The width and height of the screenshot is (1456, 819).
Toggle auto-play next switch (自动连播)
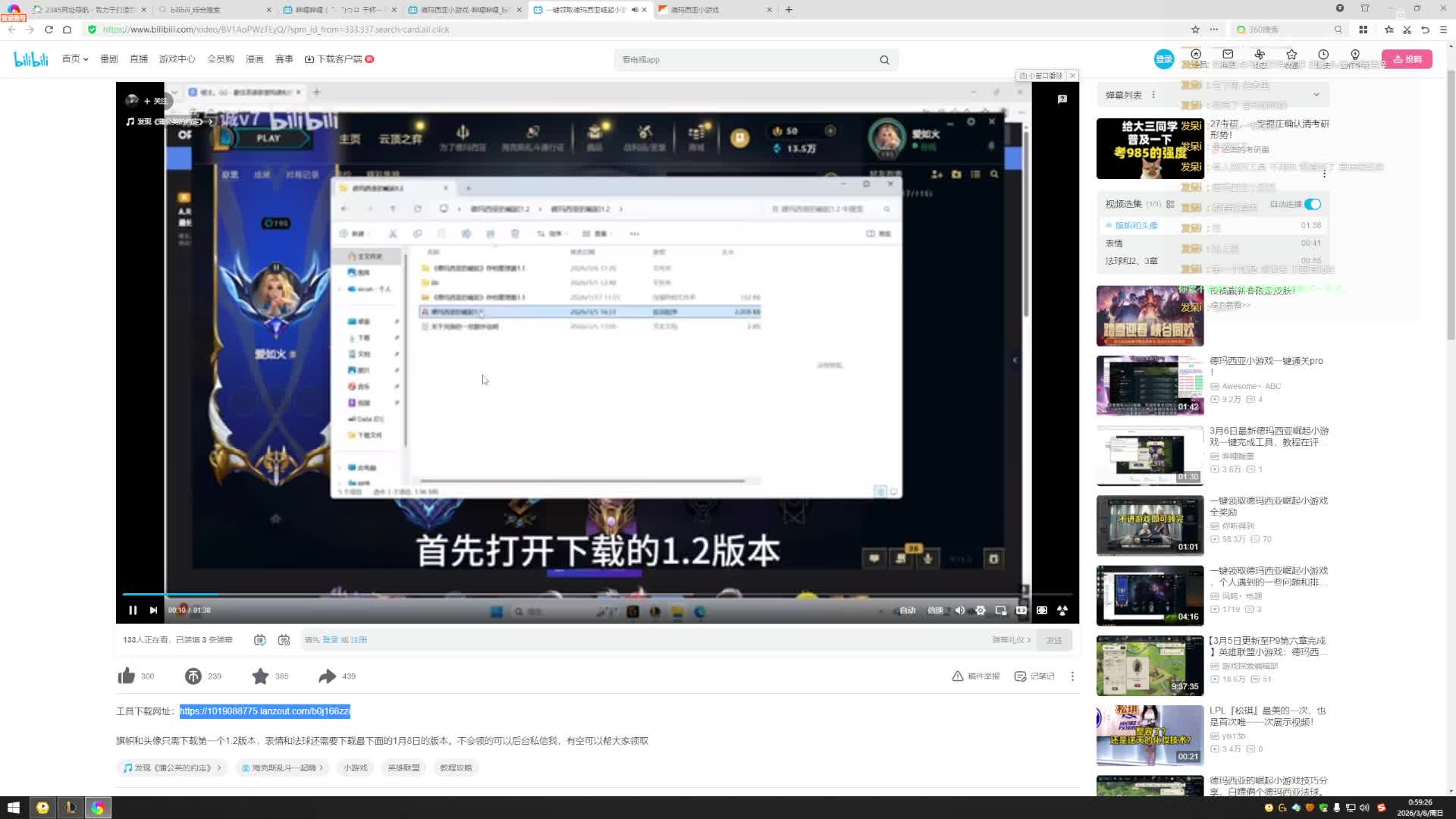[x=1313, y=204]
